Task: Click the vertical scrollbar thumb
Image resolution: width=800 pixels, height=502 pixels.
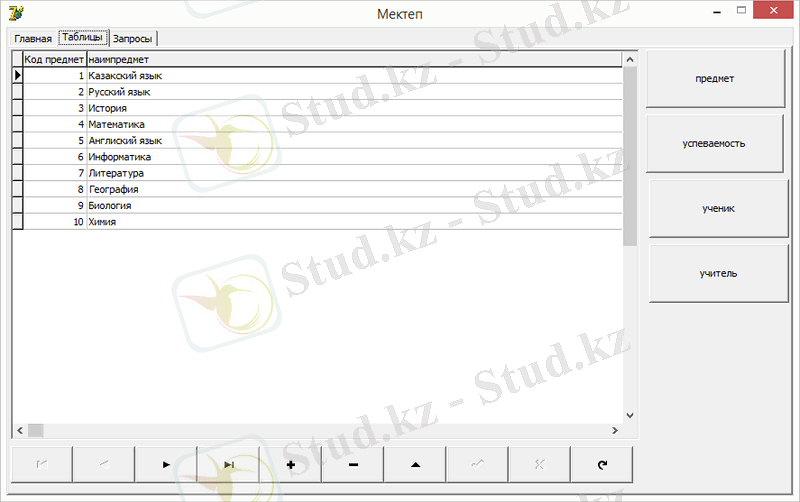Action: (630, 156)
